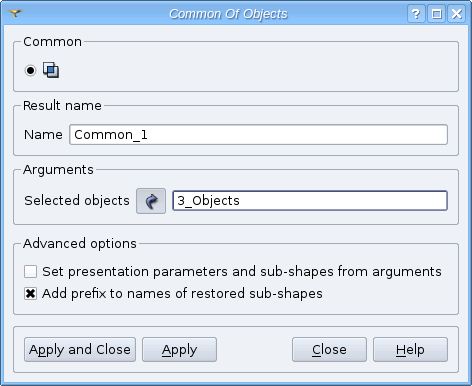
Task: Click the Apply and Close button
Action: point(80,350)
